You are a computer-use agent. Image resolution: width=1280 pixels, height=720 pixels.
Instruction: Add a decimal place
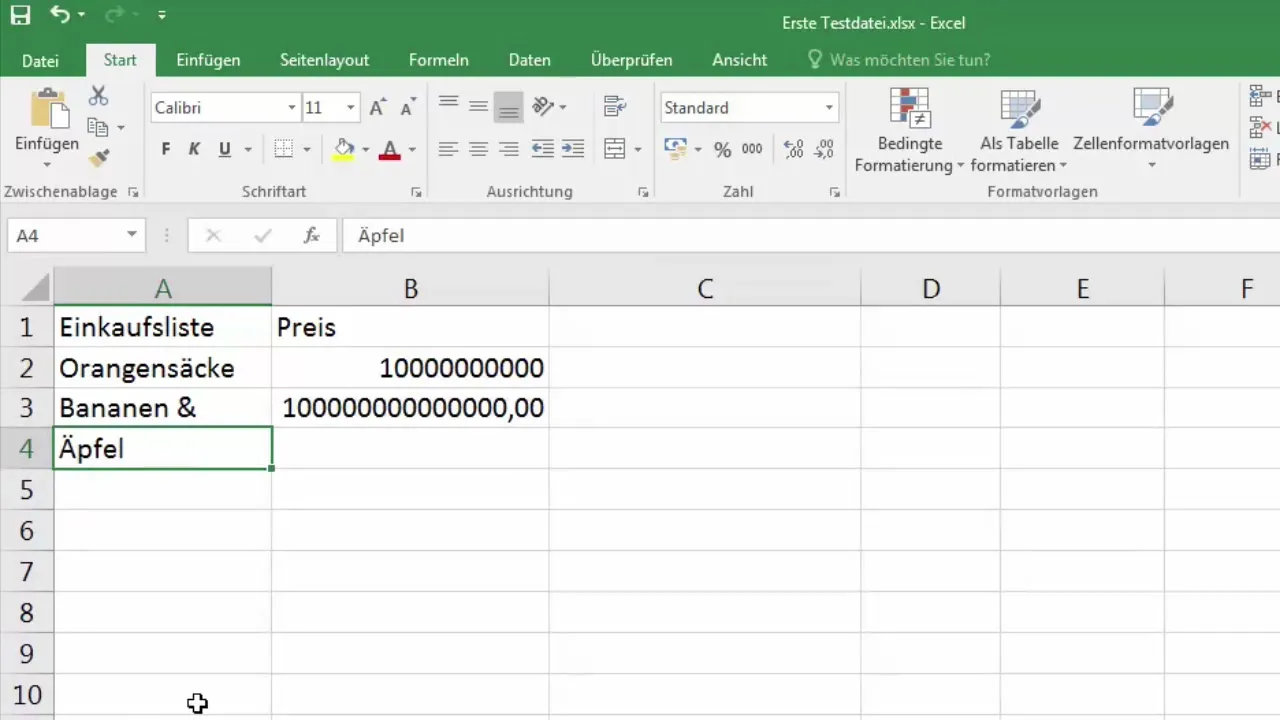click(x=794, y=149)
